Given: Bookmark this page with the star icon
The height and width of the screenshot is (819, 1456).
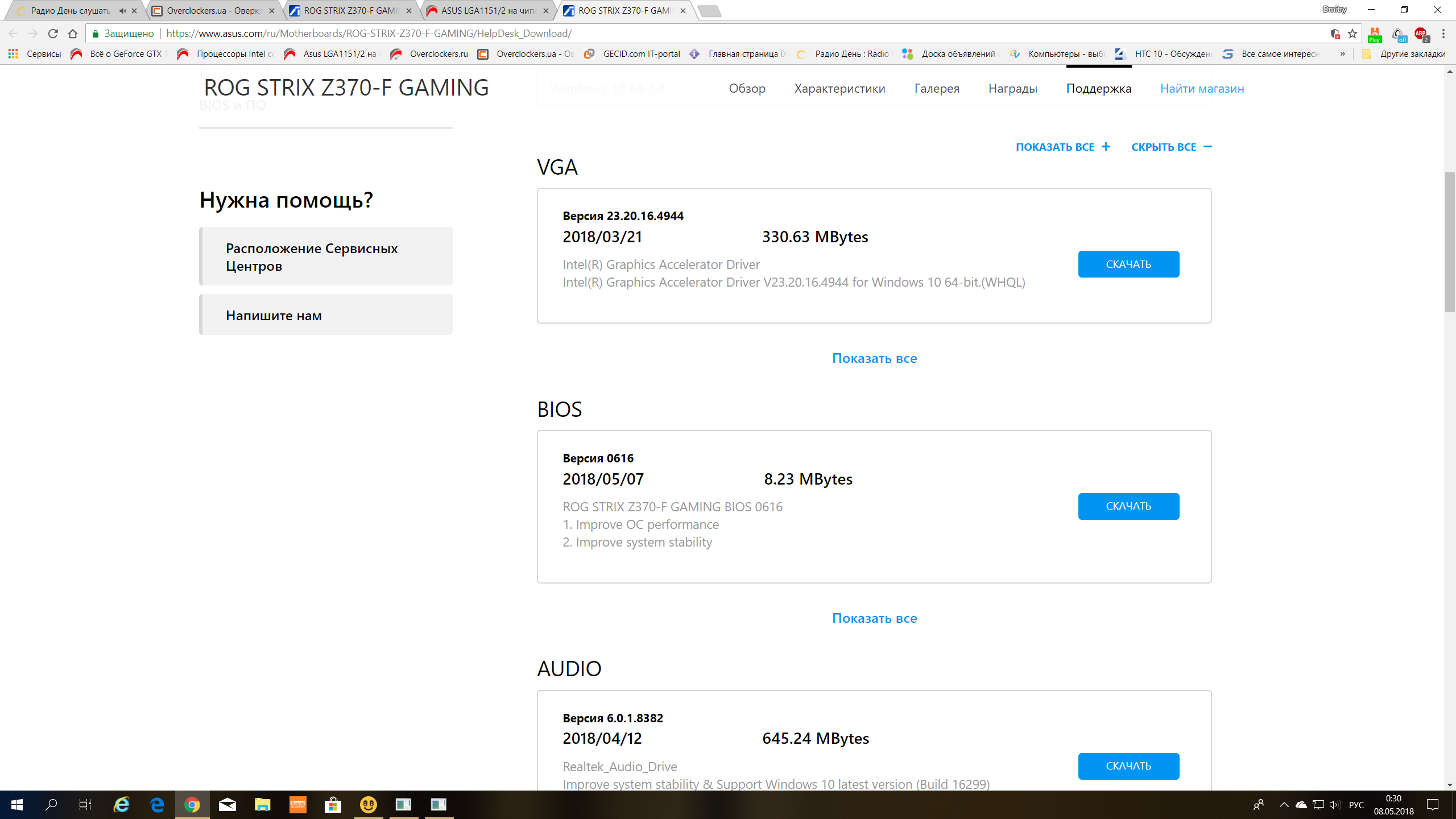Looking at the screenshot, I should pos(1352,34).
